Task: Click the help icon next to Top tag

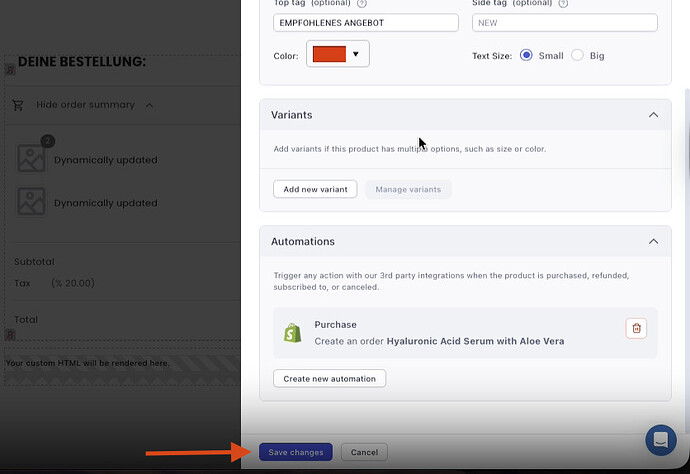Action: click(362, 4)
